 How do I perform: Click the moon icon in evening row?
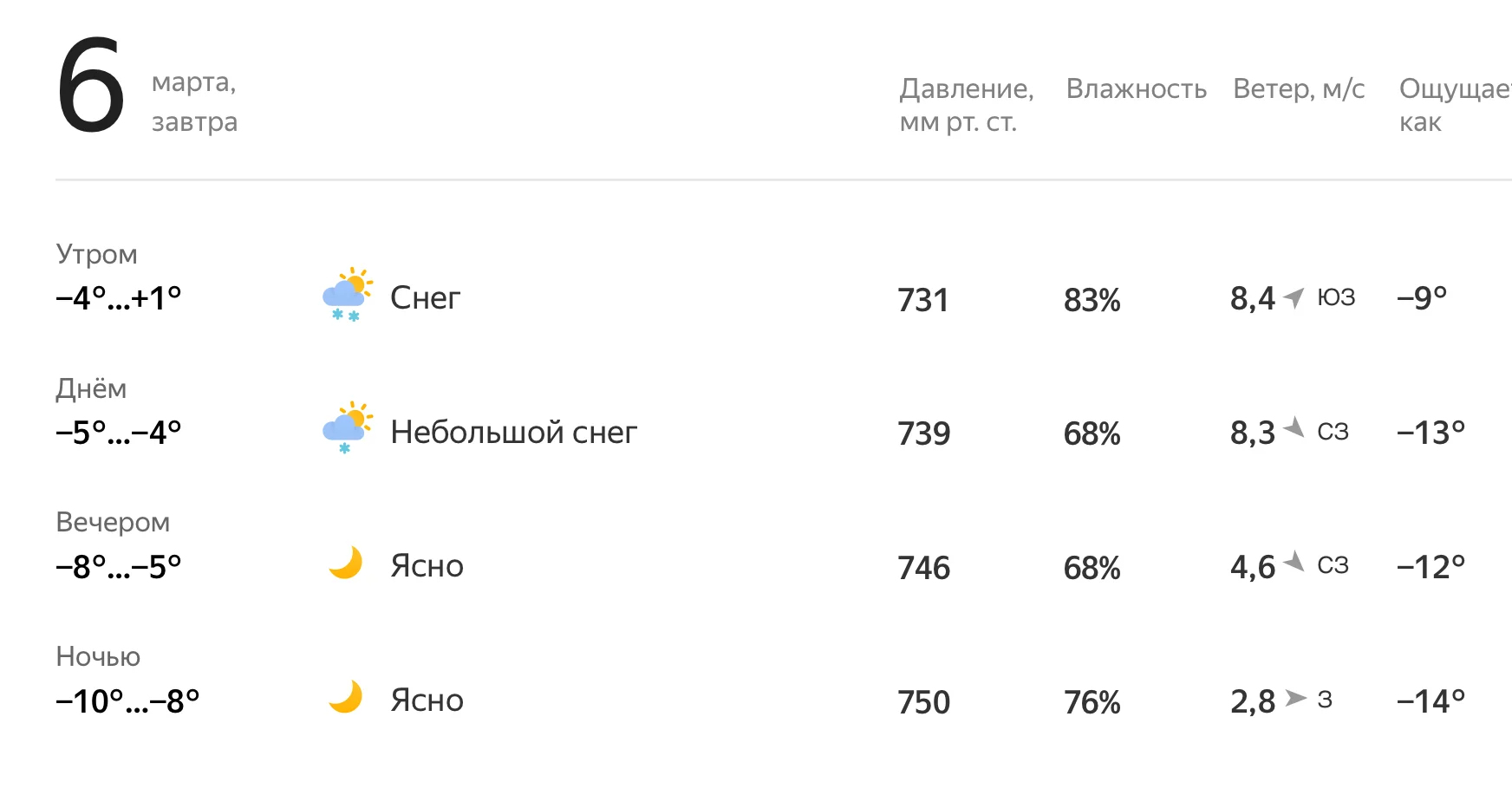point(345,564)
